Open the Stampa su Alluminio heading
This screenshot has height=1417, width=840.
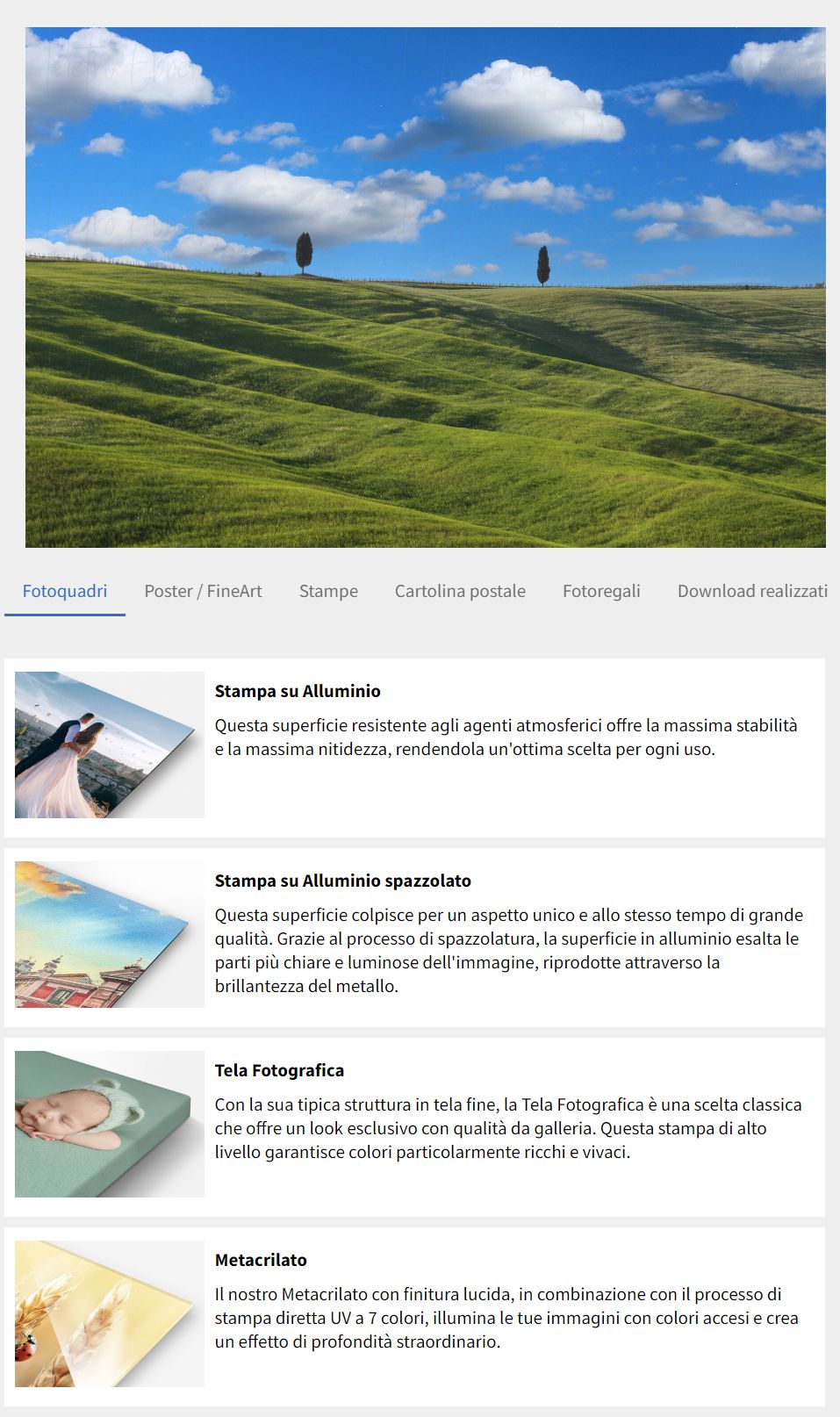(x=298, y=691)
